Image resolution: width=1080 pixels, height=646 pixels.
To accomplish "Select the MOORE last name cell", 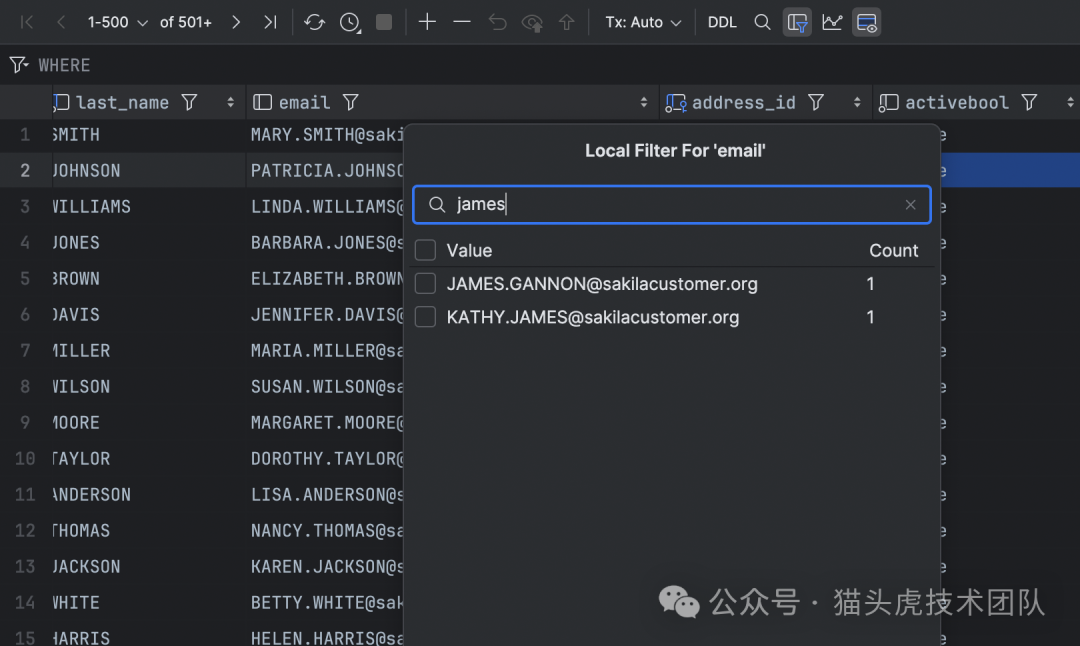I will pyautogui.click(x=148, y=422).
